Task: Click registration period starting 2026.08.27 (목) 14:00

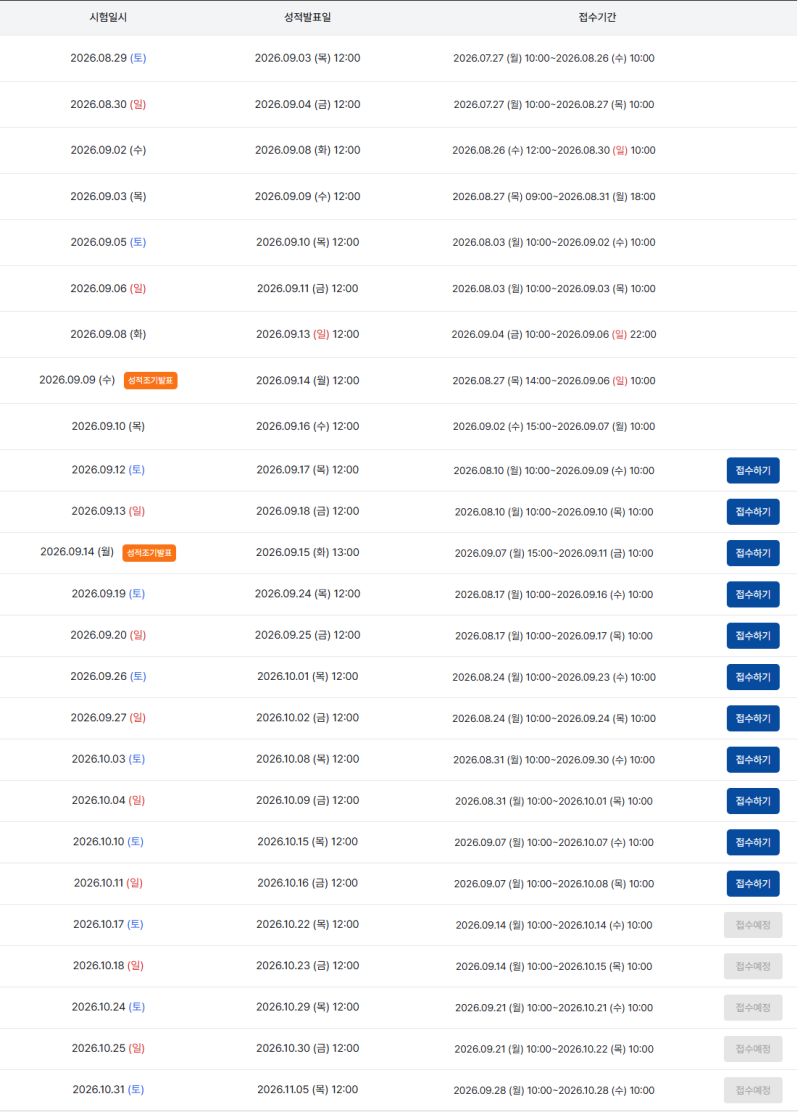Action: tap(554, 381)
